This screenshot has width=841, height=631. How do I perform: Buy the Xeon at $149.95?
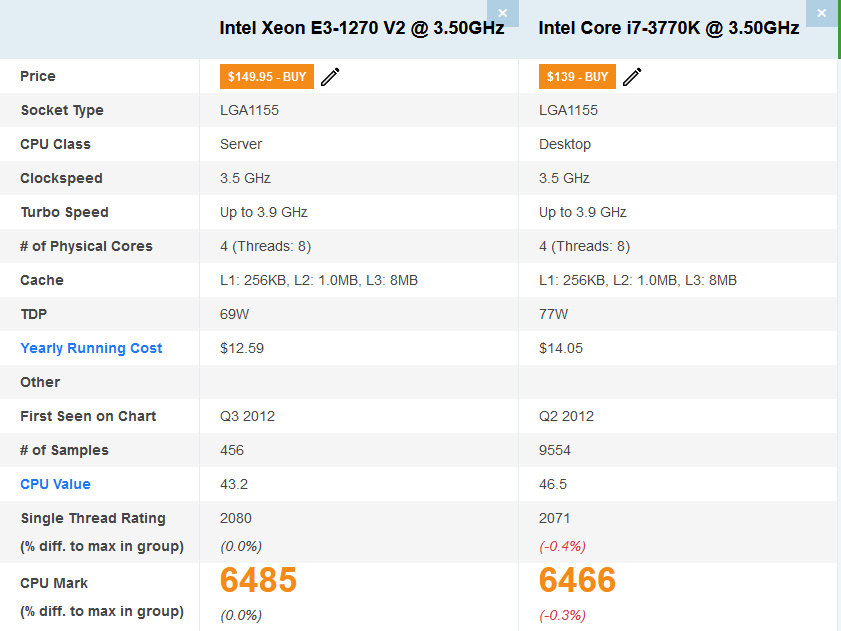267,77
